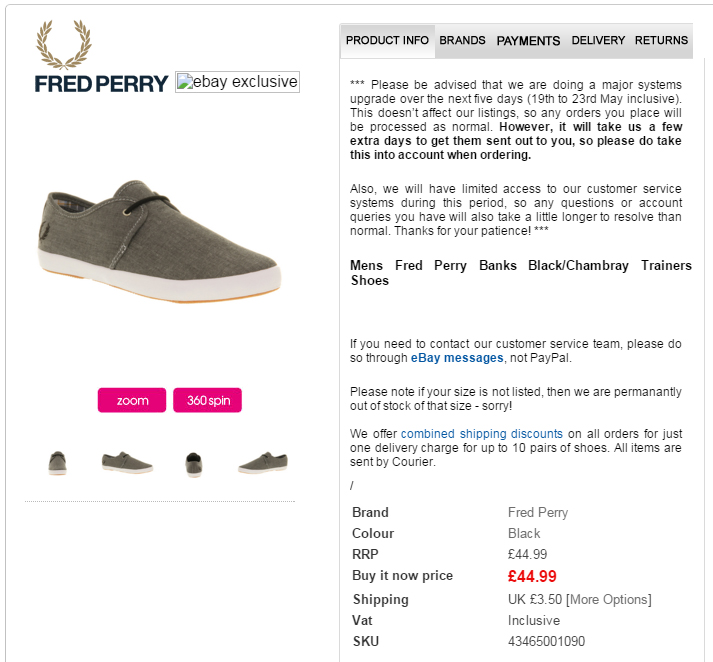Screen dimensions: 713x662
Task: Go to the Payments tab
Action: click(528, 41)
